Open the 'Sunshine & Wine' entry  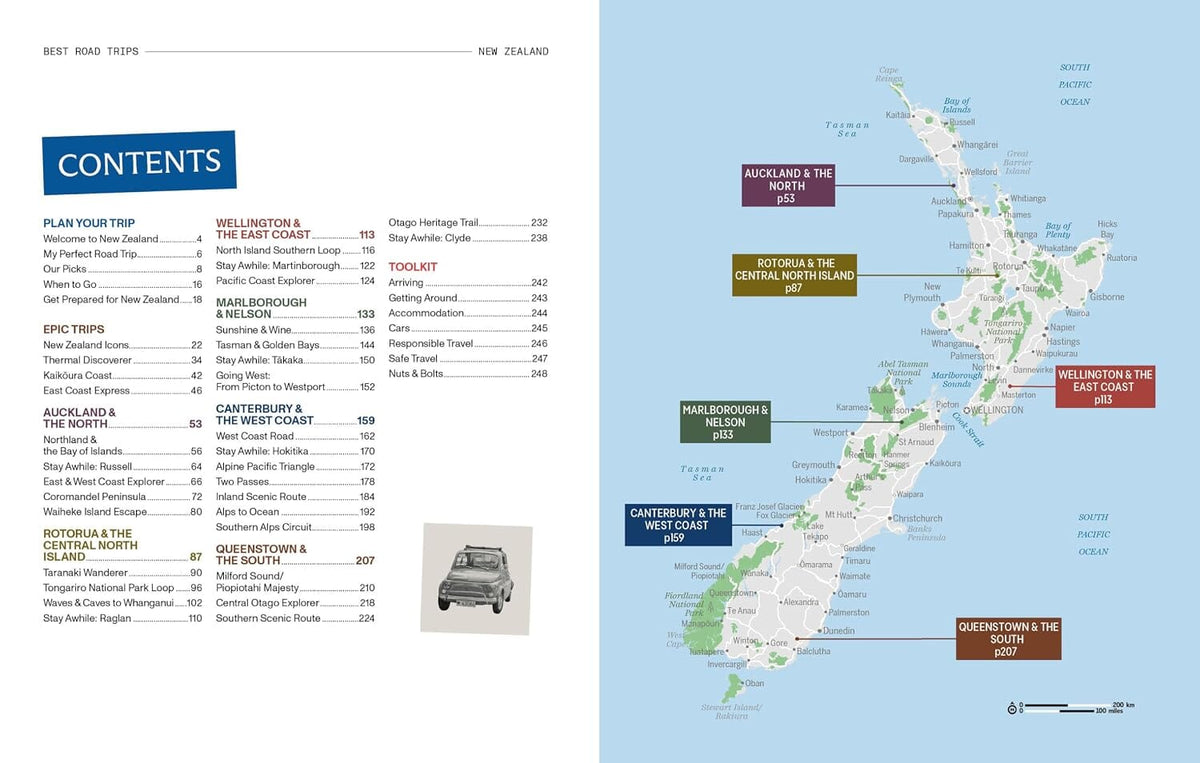pyautogui.click(x=296, y=330)
